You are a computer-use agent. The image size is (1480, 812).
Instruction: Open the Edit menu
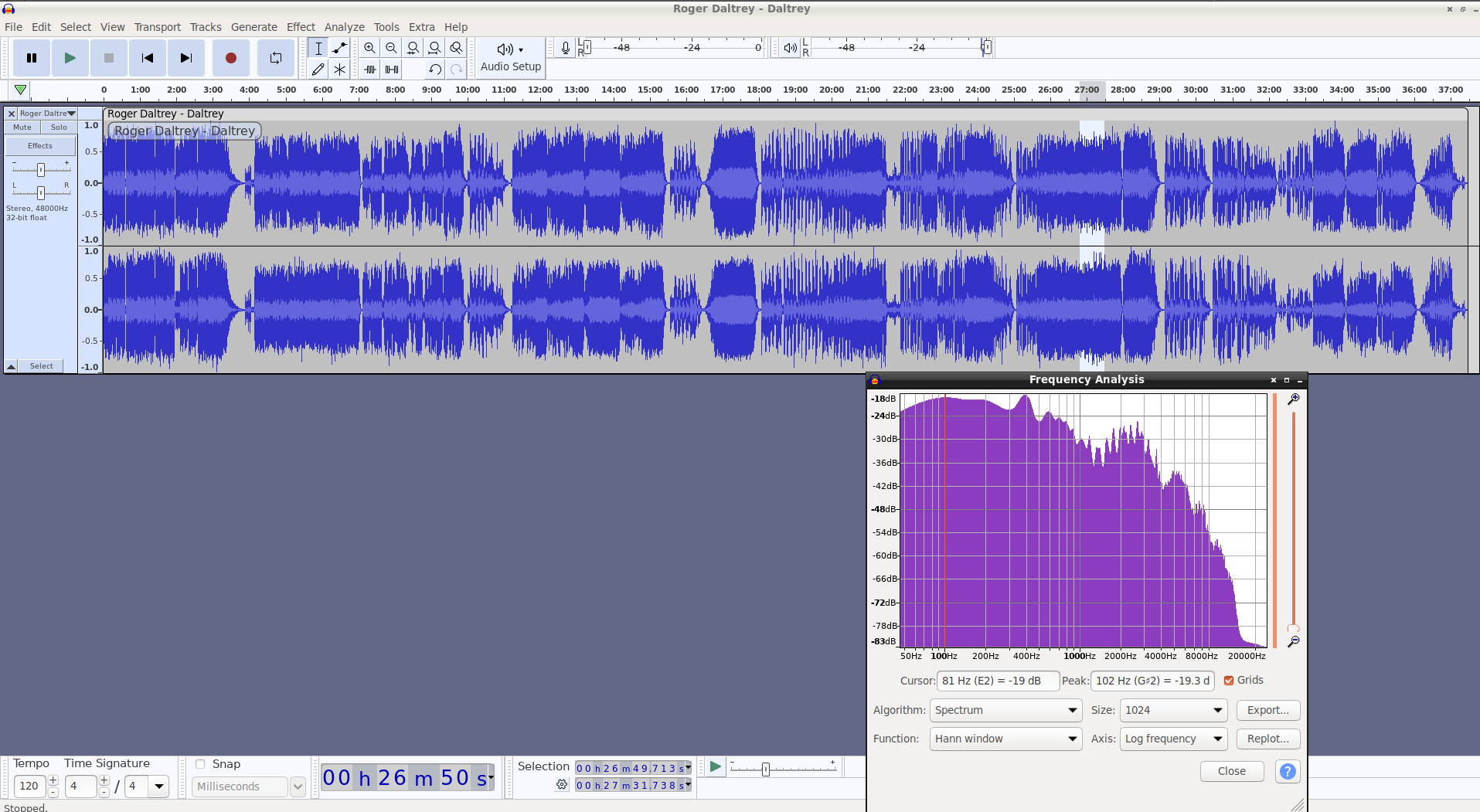click(x=41, y=27)
